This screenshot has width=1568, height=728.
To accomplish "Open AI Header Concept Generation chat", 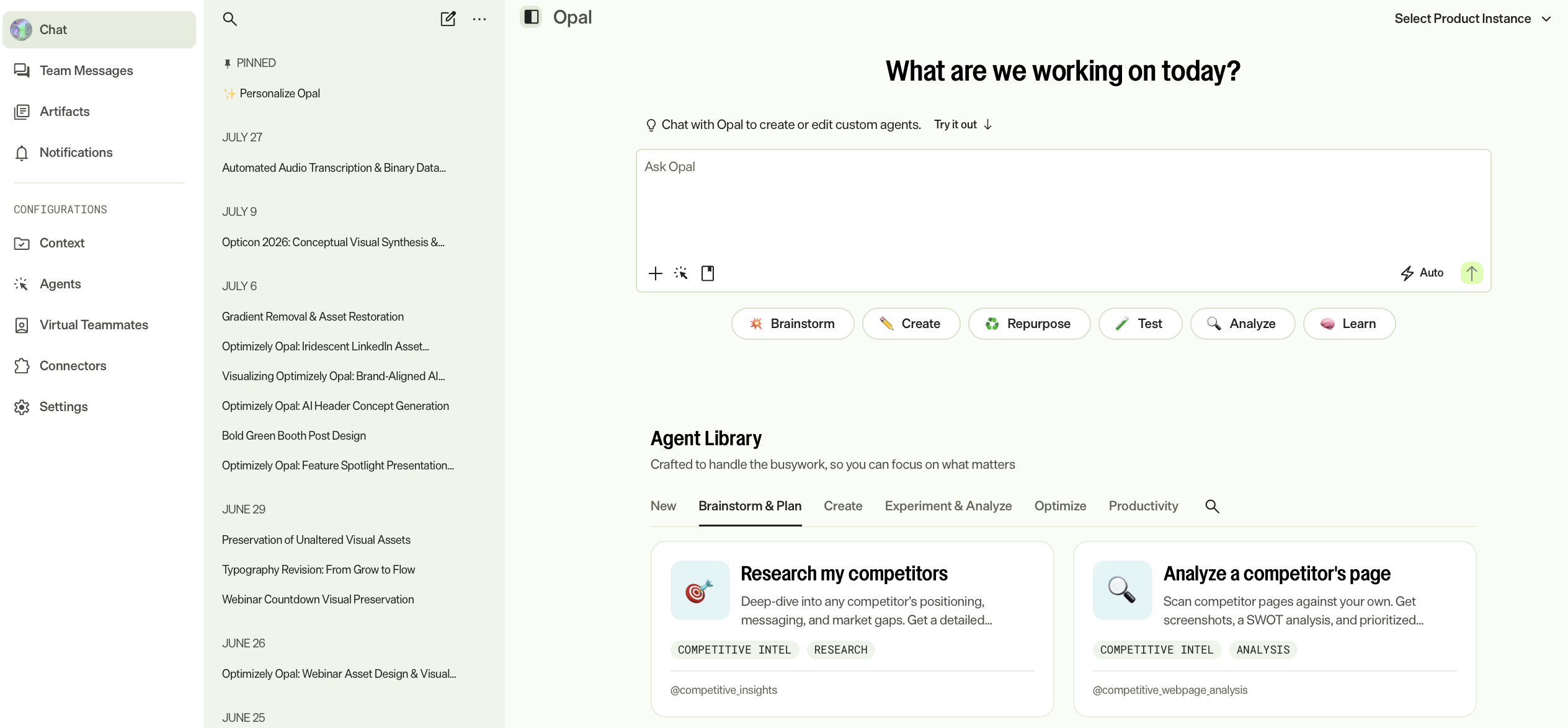I will (x=336, y=406).
